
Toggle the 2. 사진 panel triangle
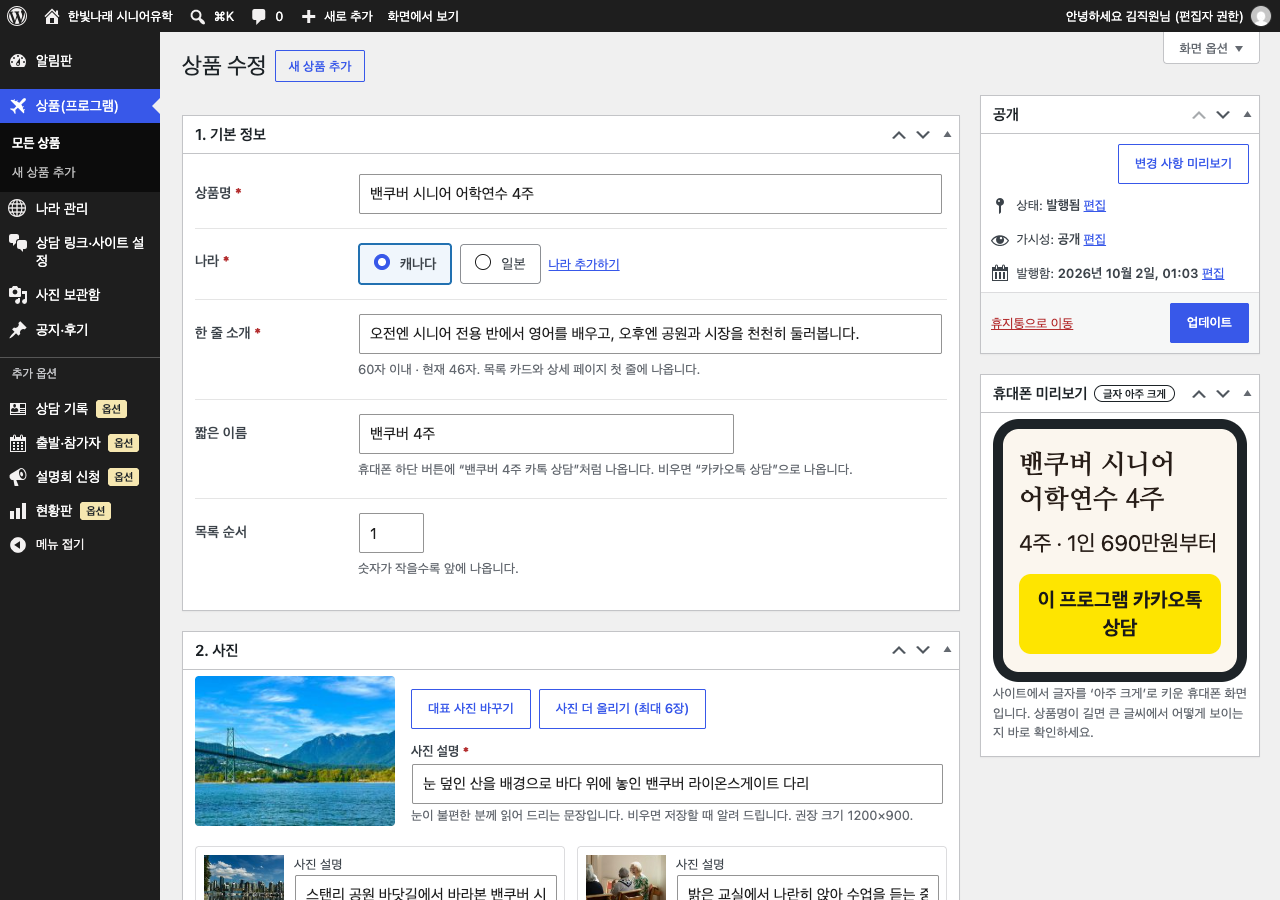coord(947,650)
